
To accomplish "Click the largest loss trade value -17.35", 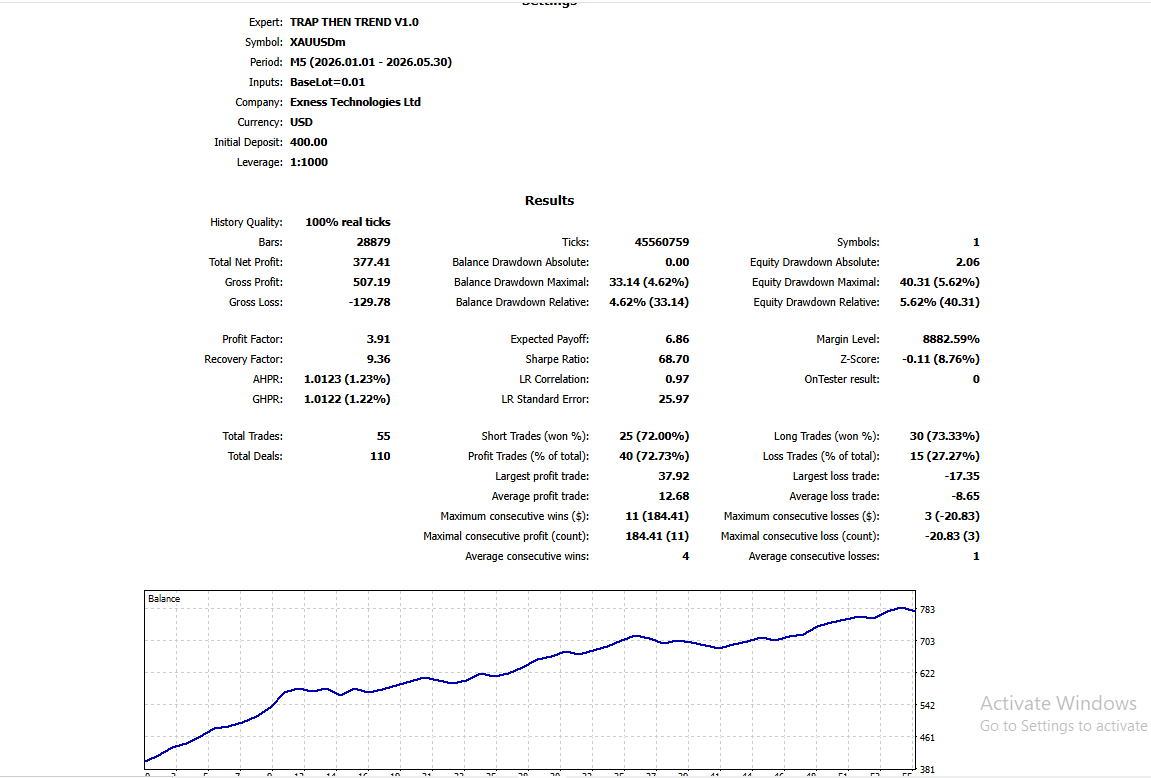I will point(962,476).
